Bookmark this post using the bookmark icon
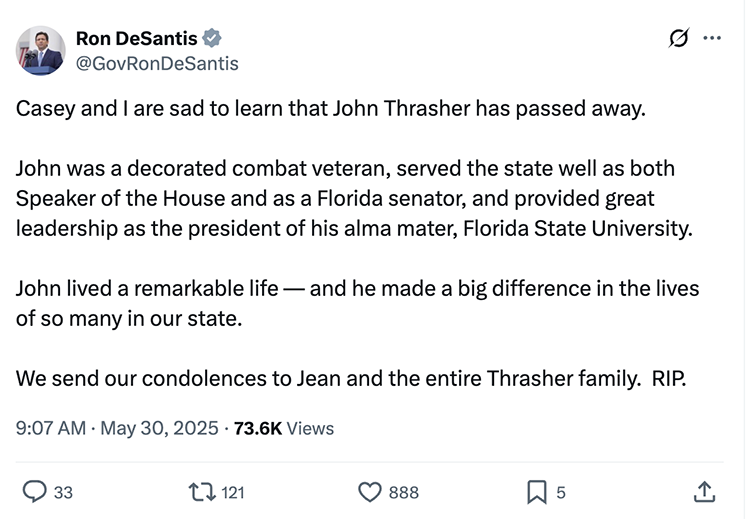The image size is (750, 519). point(537,491)
